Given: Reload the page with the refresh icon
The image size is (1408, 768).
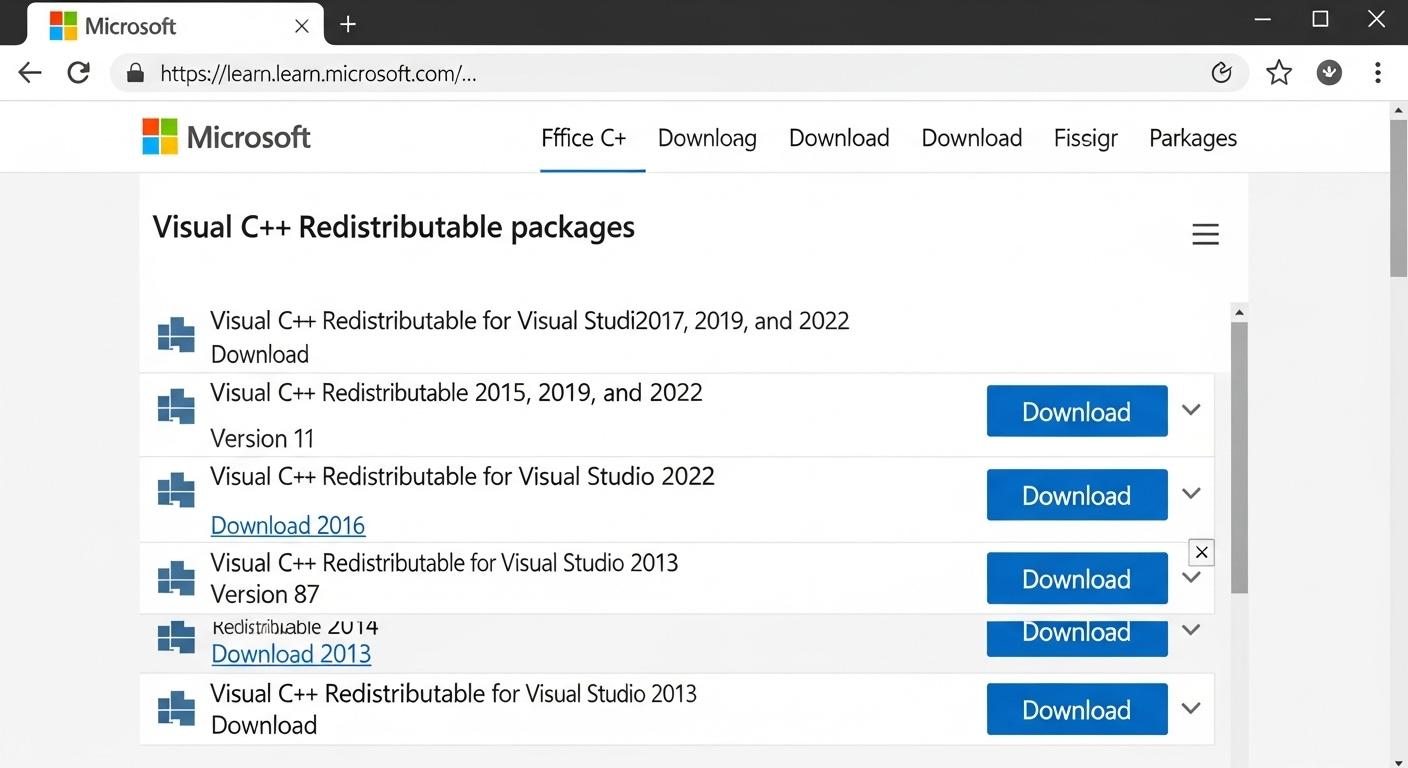Looking at the screenshot, I should pyautogui.click(x=78, y=72).
